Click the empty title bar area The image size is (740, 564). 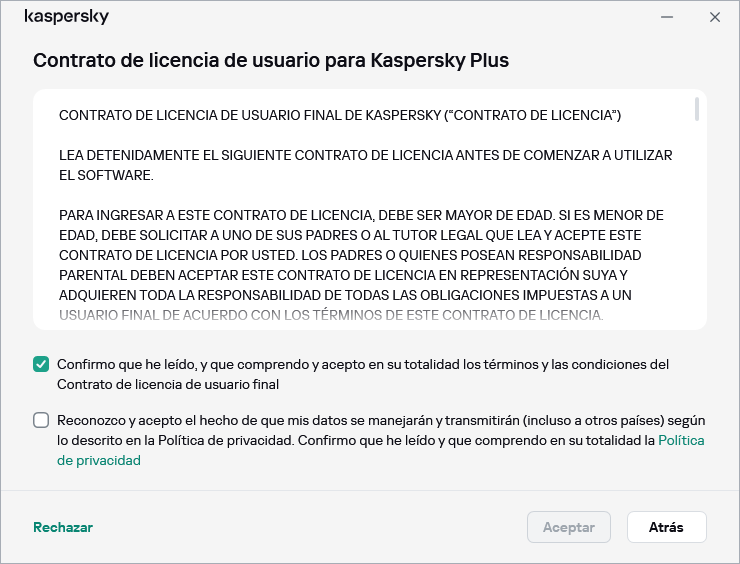pyautogui.click(x=380, y=17)
